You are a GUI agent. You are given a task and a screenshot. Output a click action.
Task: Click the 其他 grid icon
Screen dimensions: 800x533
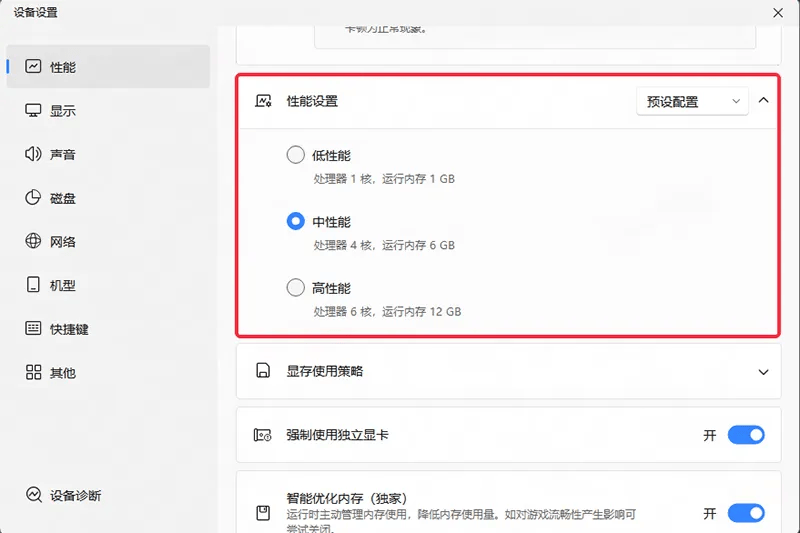click(x=33, y=373)
